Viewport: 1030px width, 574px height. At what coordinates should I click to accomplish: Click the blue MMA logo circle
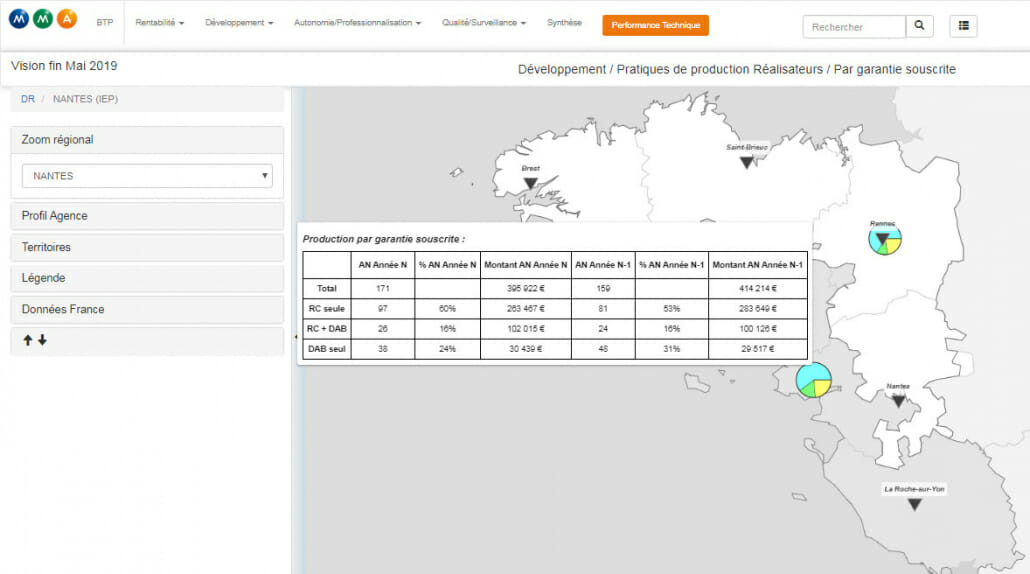pos(20,19)
